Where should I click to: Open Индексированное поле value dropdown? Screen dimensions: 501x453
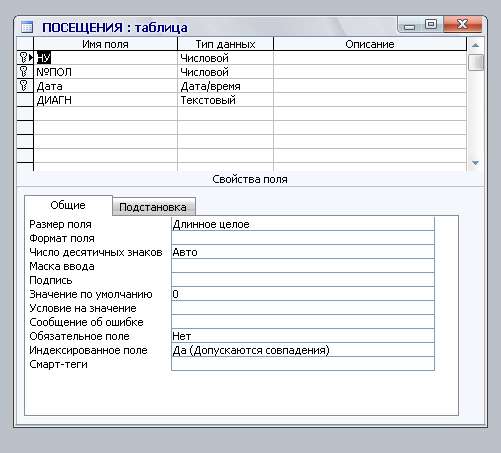[x=303, y=350]
